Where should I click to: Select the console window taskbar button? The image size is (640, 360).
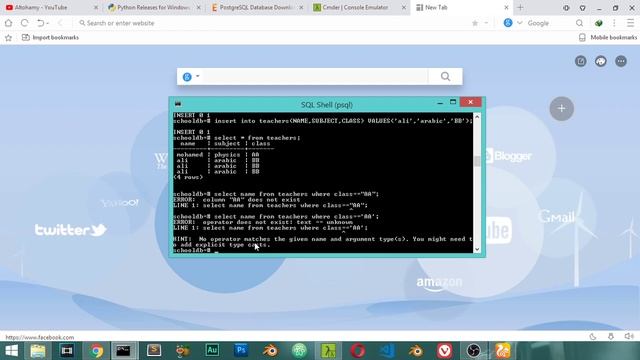[123, 351]
